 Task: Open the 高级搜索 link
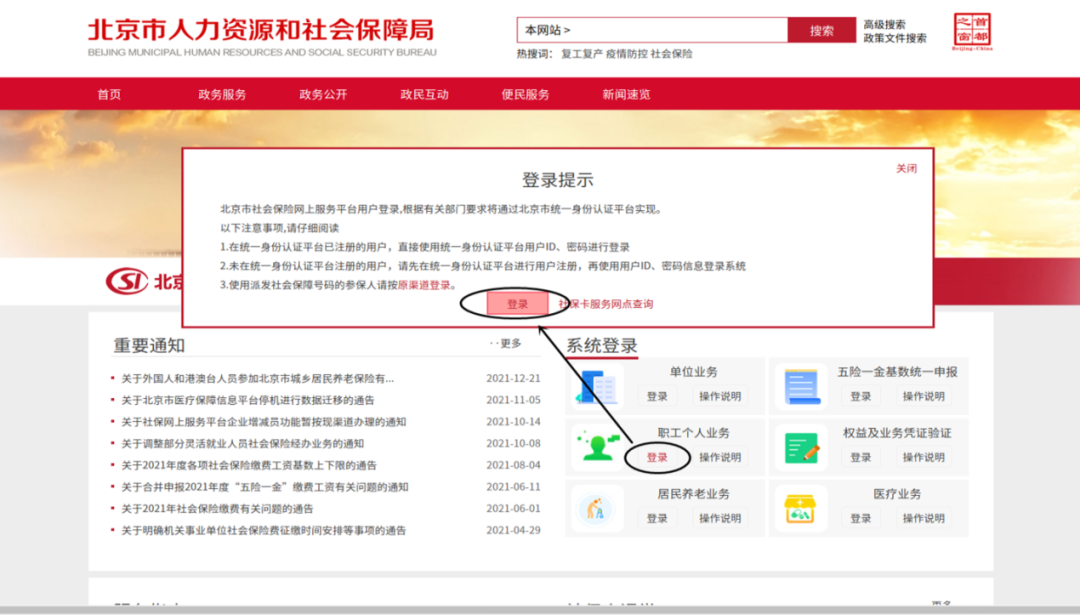pos(884,25)
